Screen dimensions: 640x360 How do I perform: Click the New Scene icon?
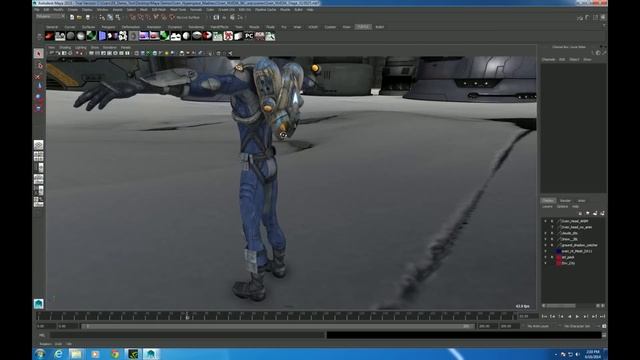click(72, 17)
